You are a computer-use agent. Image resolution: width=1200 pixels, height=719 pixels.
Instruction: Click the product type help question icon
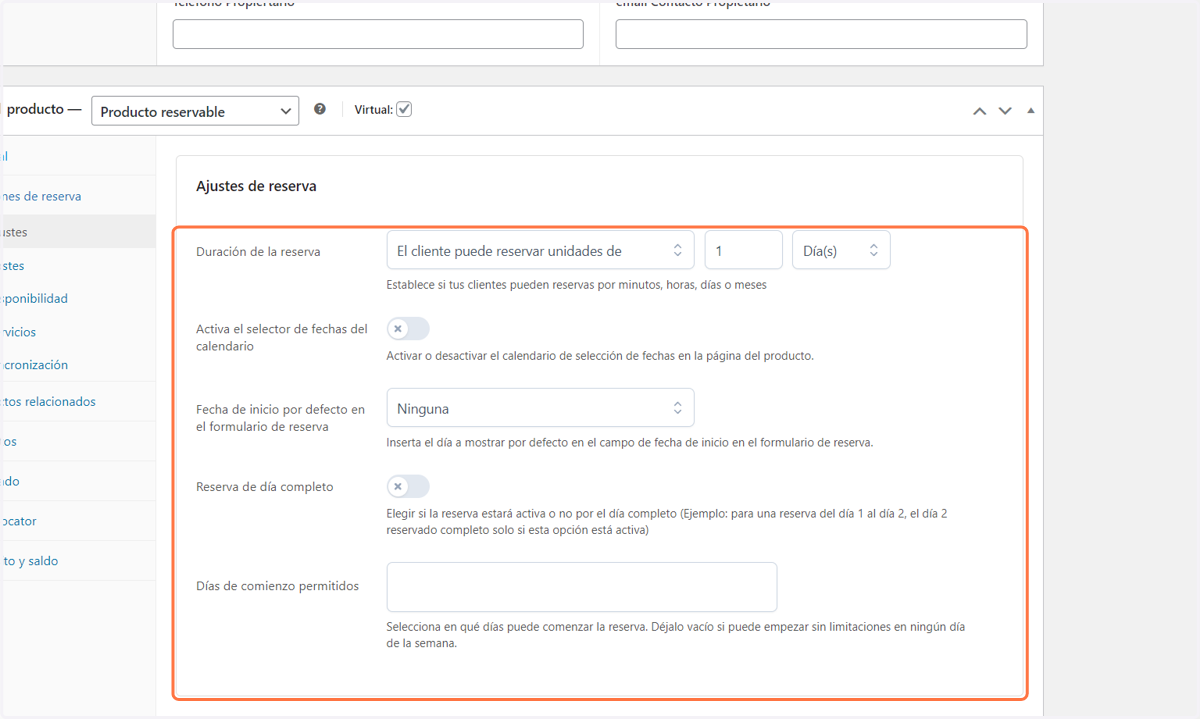tap(320, 109)
